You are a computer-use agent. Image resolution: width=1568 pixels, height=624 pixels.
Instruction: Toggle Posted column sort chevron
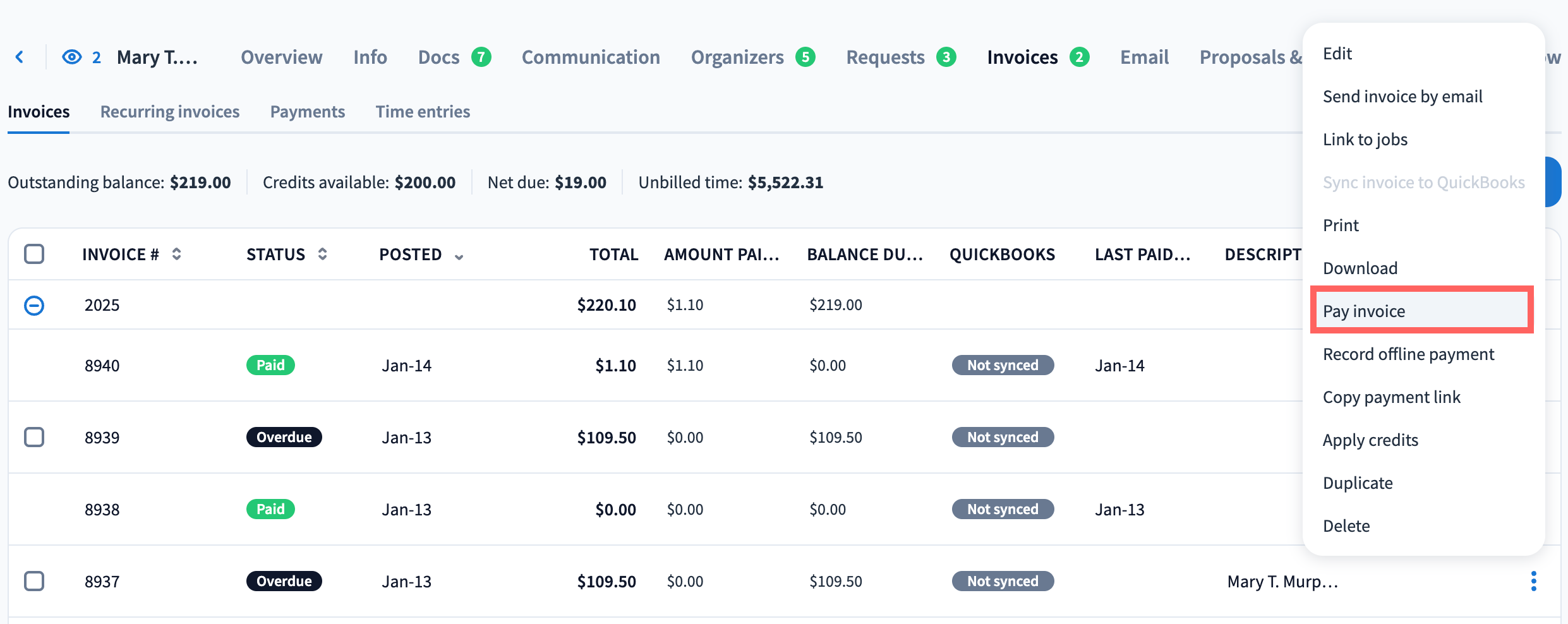[459, 256]
